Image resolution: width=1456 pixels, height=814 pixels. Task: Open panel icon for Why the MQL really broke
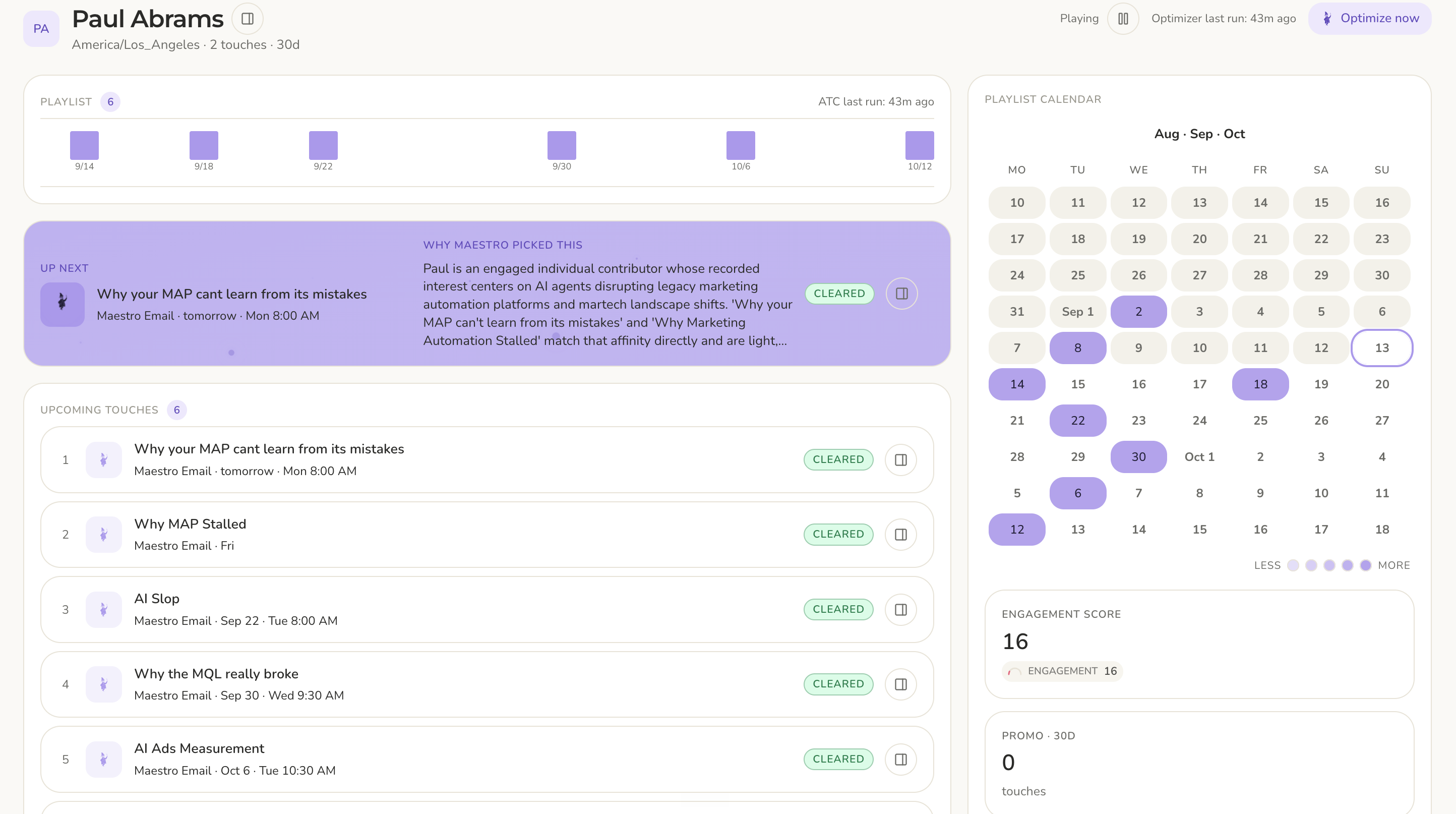point(901,684)
